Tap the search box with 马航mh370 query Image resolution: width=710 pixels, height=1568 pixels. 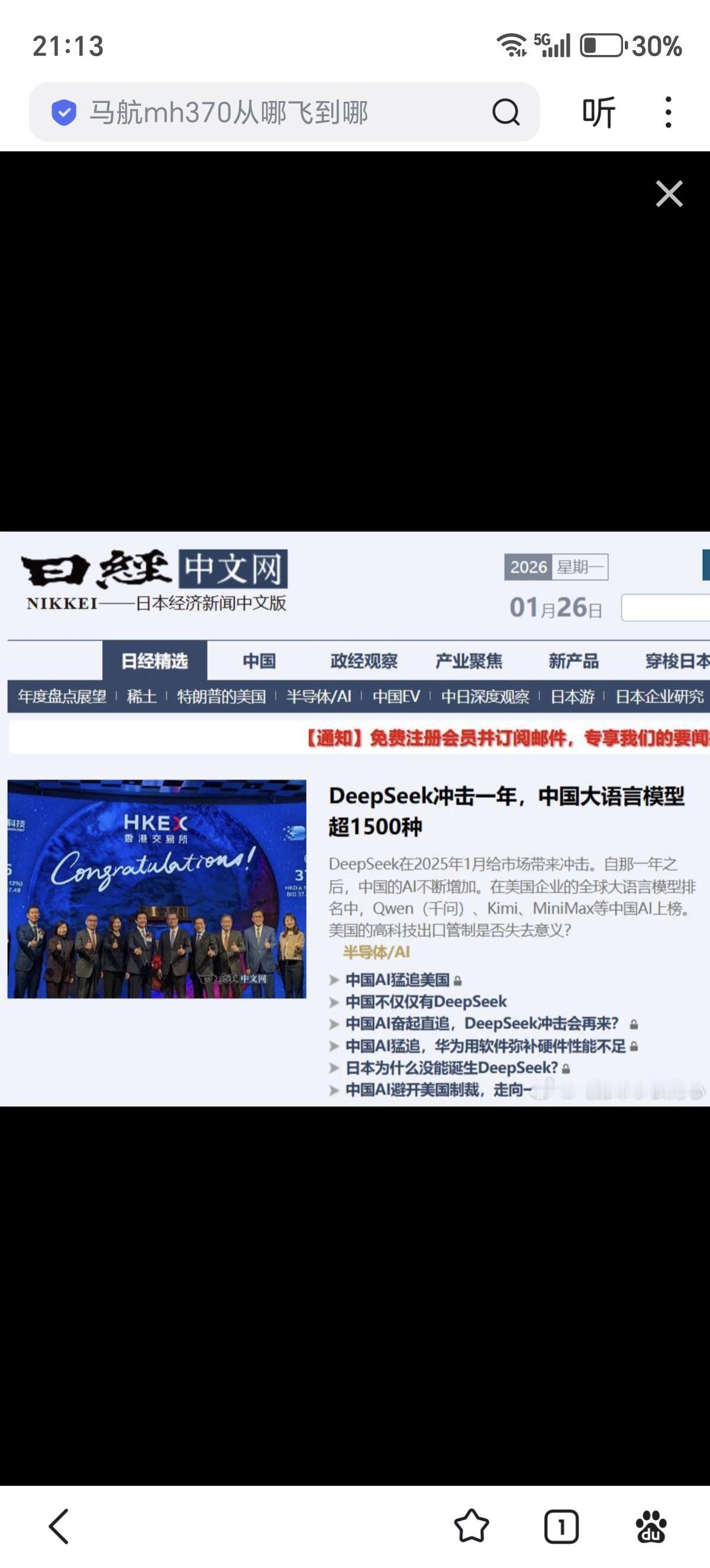pos(285,112)
